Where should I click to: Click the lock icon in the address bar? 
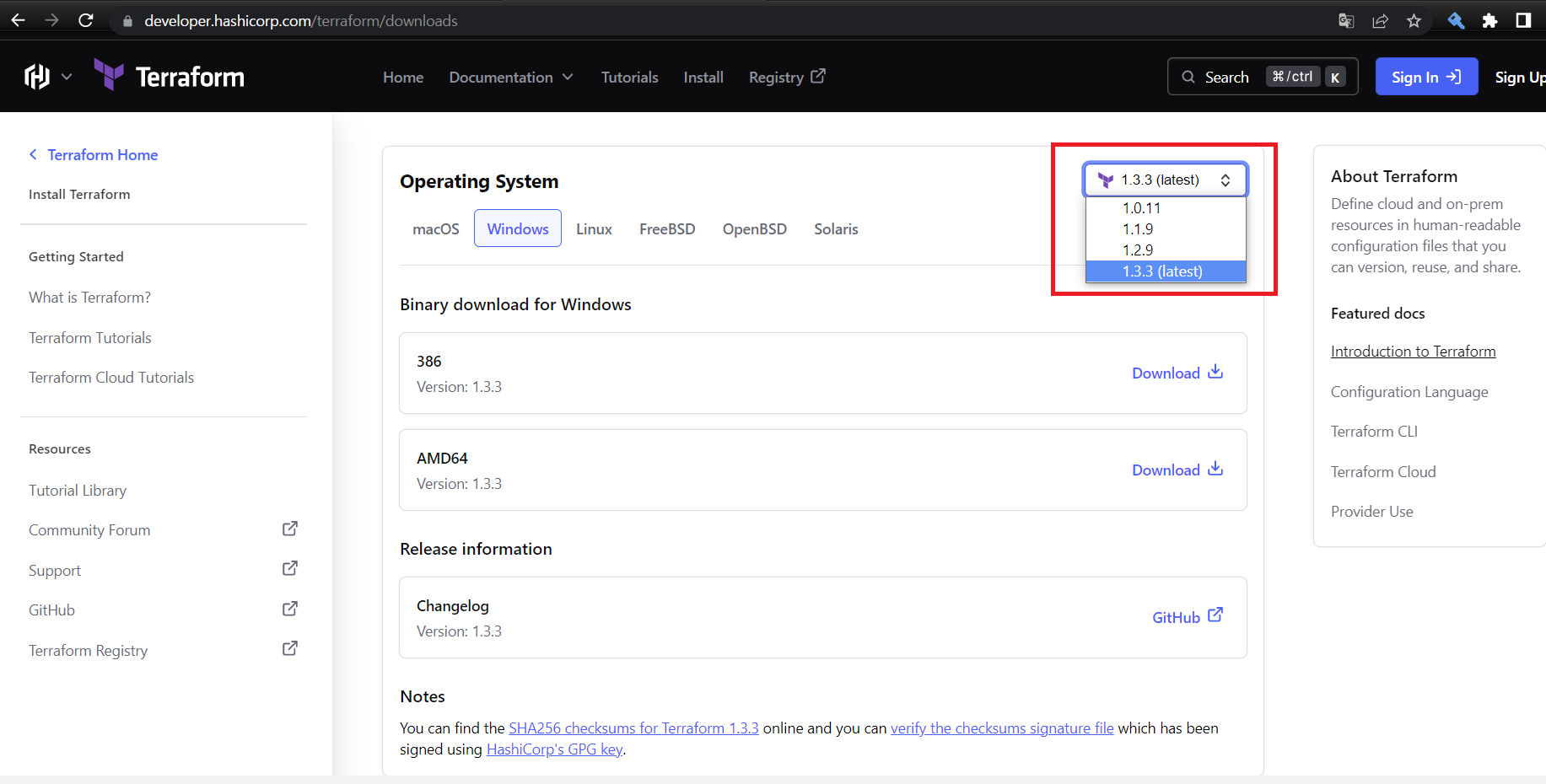click(x=127, y=21)
